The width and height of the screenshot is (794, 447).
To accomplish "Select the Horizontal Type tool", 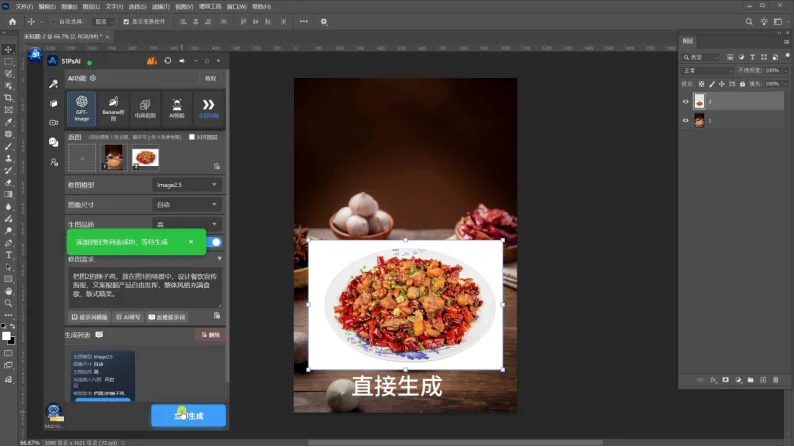I will point(8,255).
